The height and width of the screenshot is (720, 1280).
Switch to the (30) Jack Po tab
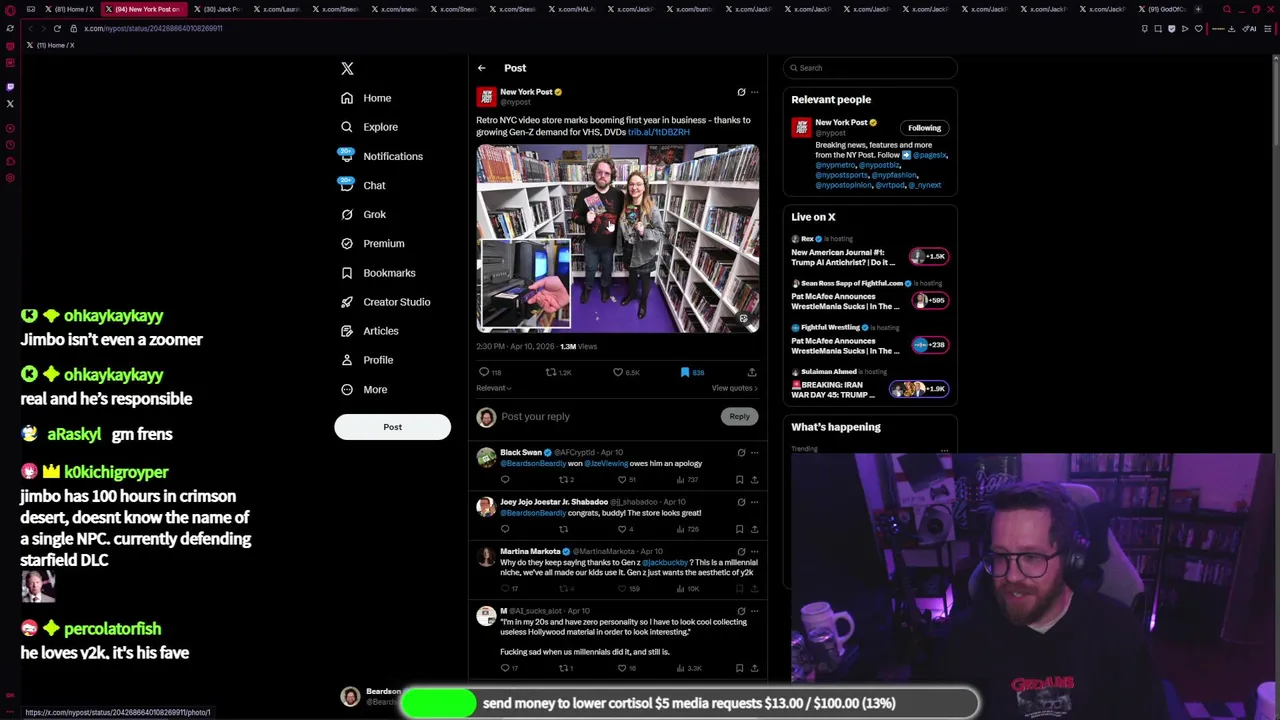coord(215,9)
